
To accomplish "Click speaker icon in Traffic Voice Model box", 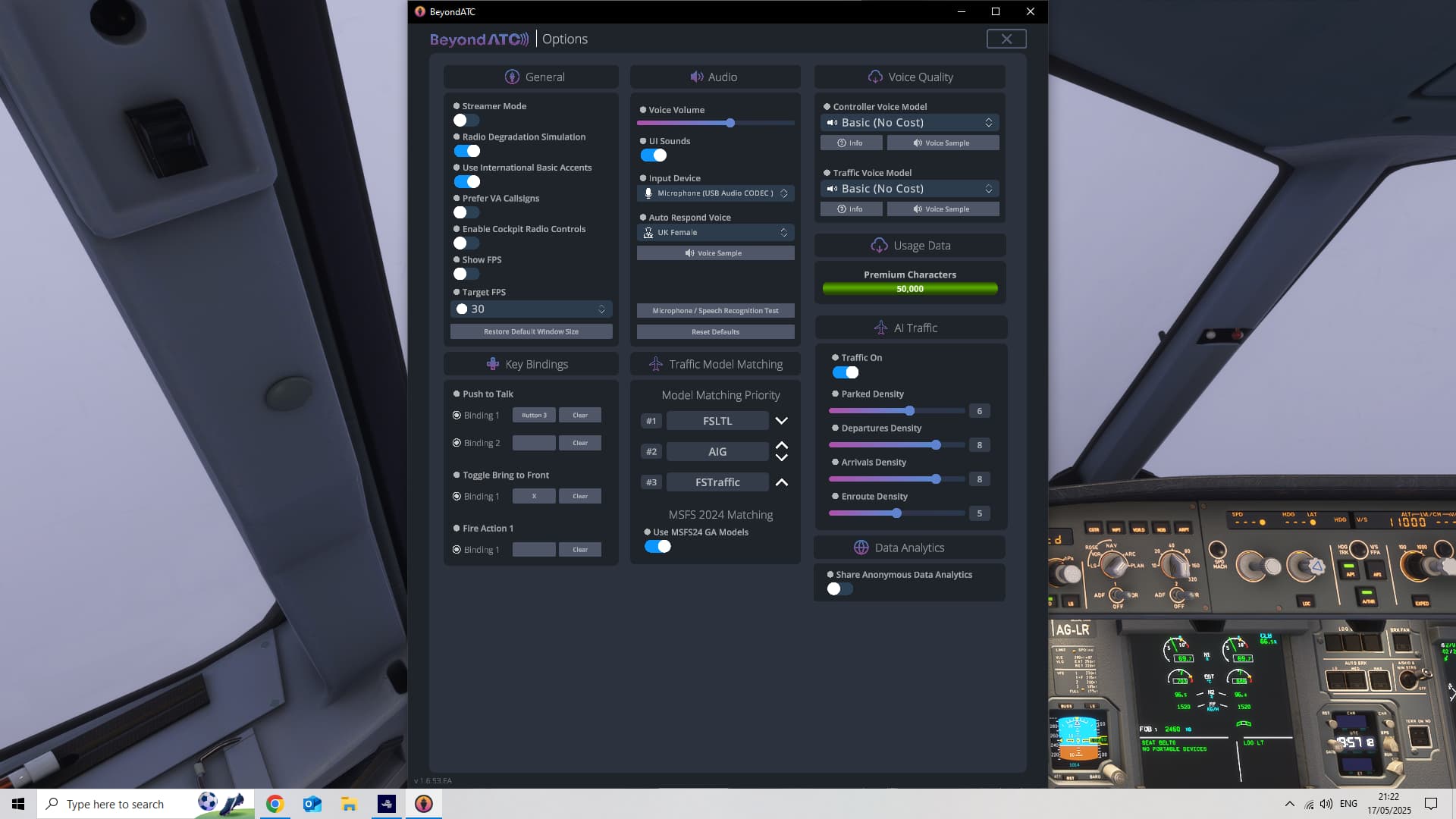I will (x=832, y=189).
